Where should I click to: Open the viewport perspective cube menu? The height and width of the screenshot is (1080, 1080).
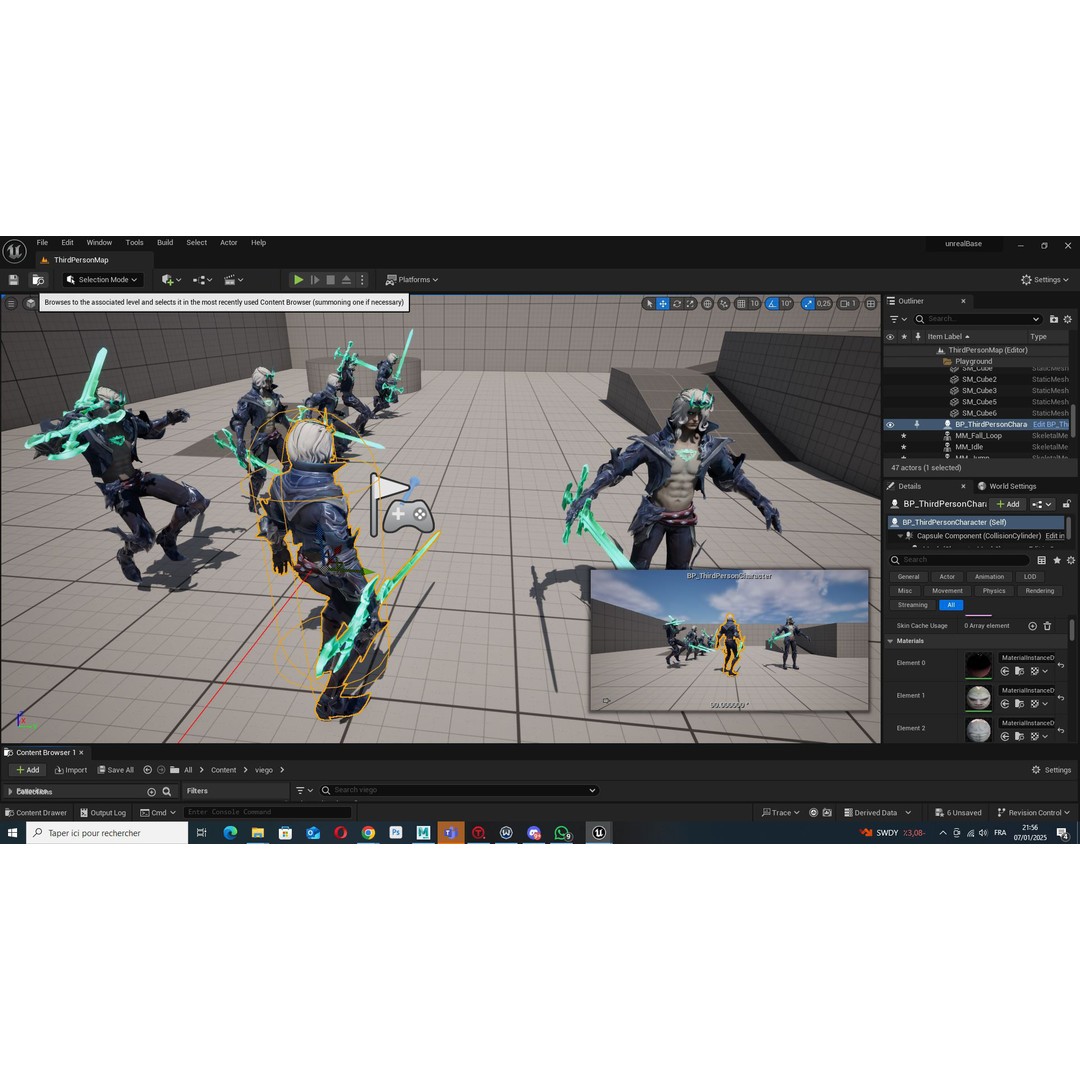point(31,303)
